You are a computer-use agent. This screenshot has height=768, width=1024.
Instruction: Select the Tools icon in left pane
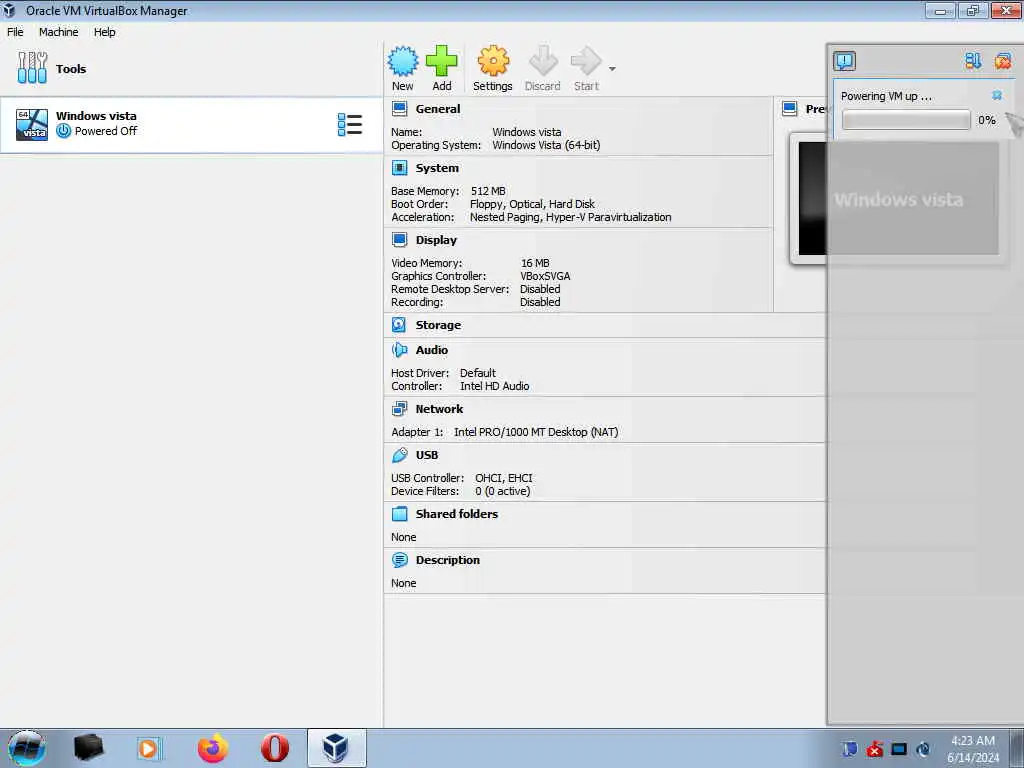coord(32,68)
